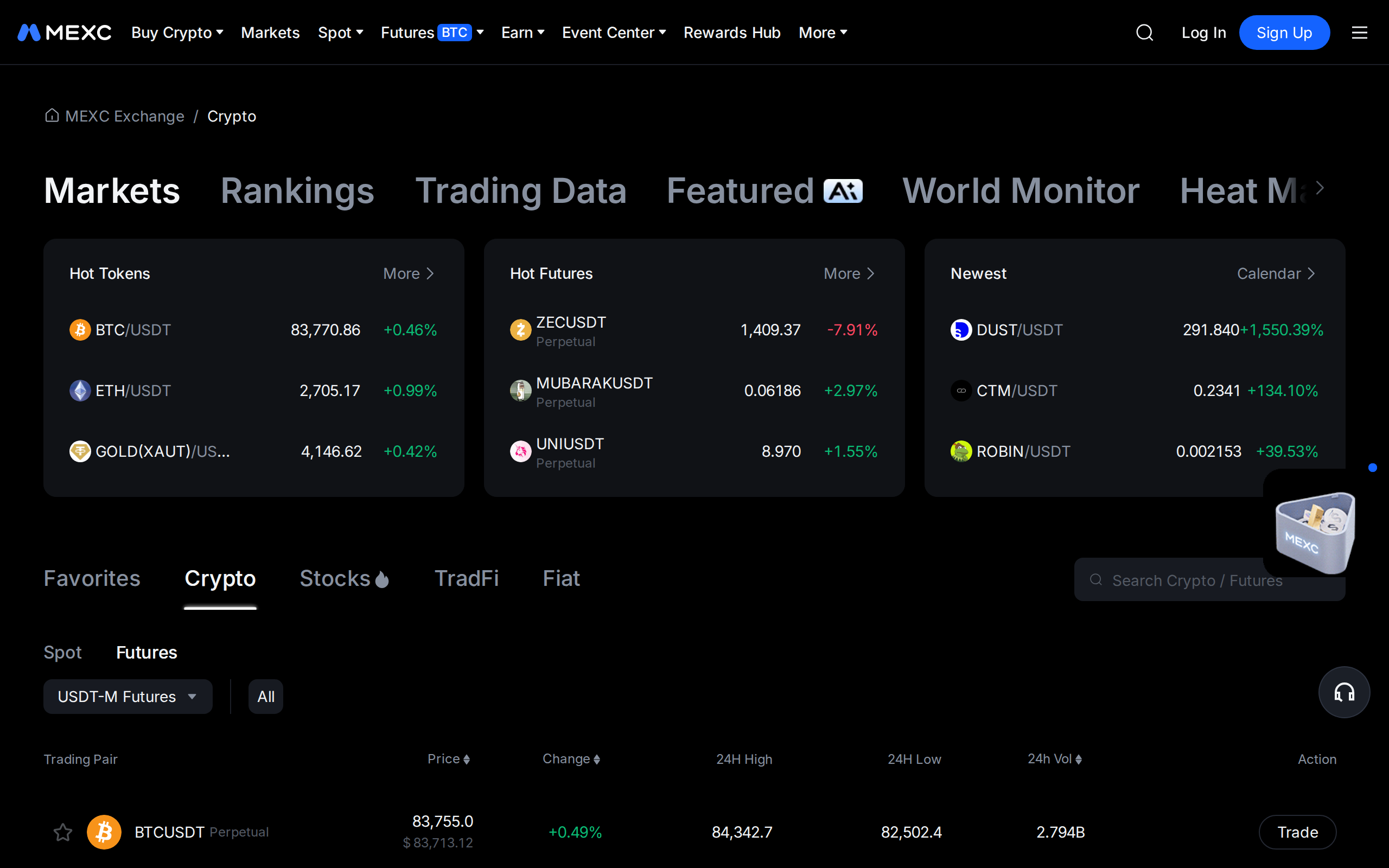The width and height of the screenshot is (1389, 868).
Task: Select the TradFi tab
Action: tap(466, 578)
